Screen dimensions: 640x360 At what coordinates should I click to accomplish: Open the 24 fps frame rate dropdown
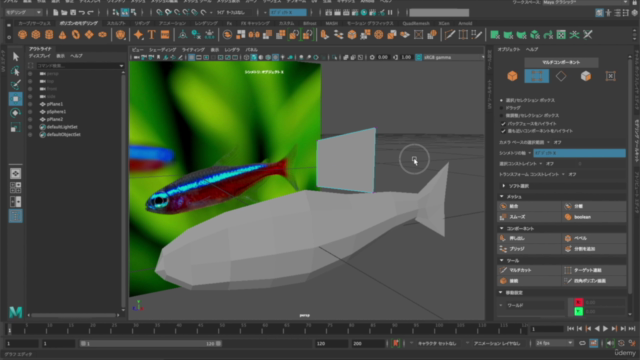(554, 343)
